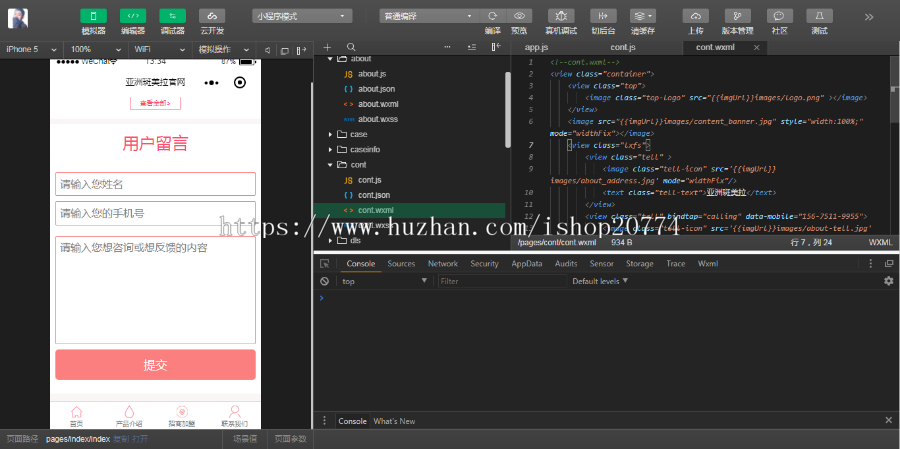Switch to the app.js editor tab
The height and width of the screenshot is (449, 900).
(537, 48)
